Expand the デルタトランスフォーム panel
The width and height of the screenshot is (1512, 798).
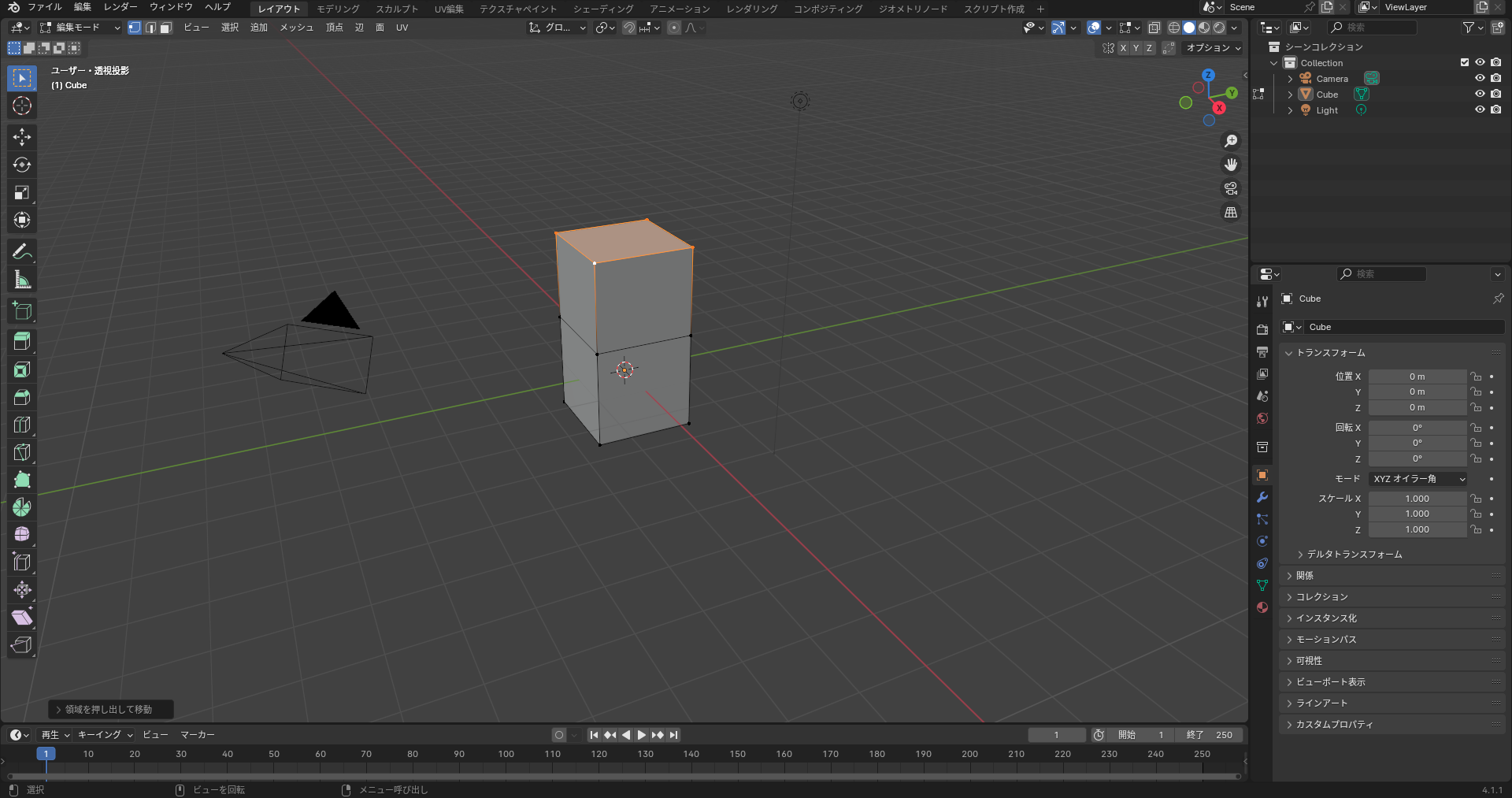pyautogui.click(x=1354, y=555)
